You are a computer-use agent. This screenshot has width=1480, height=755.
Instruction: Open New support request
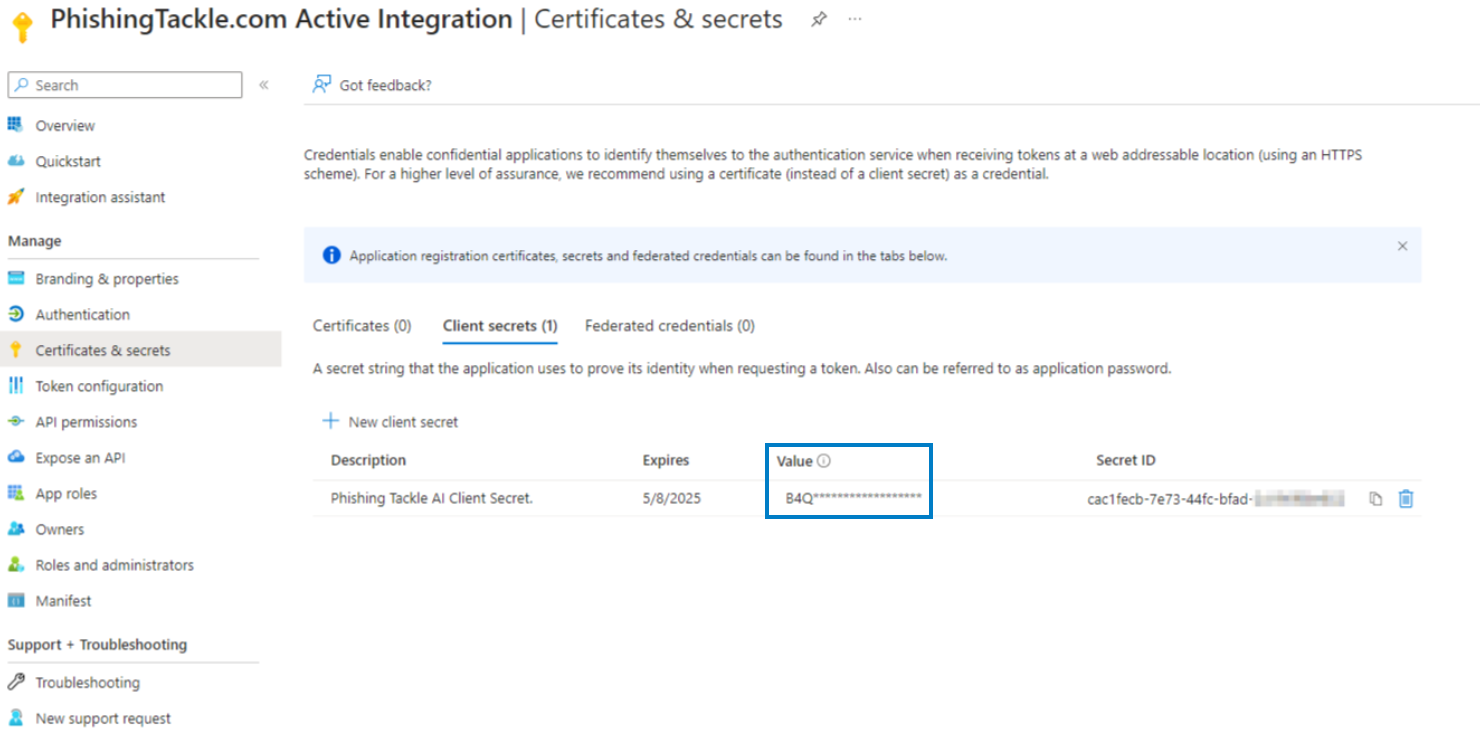pos(103,718)
